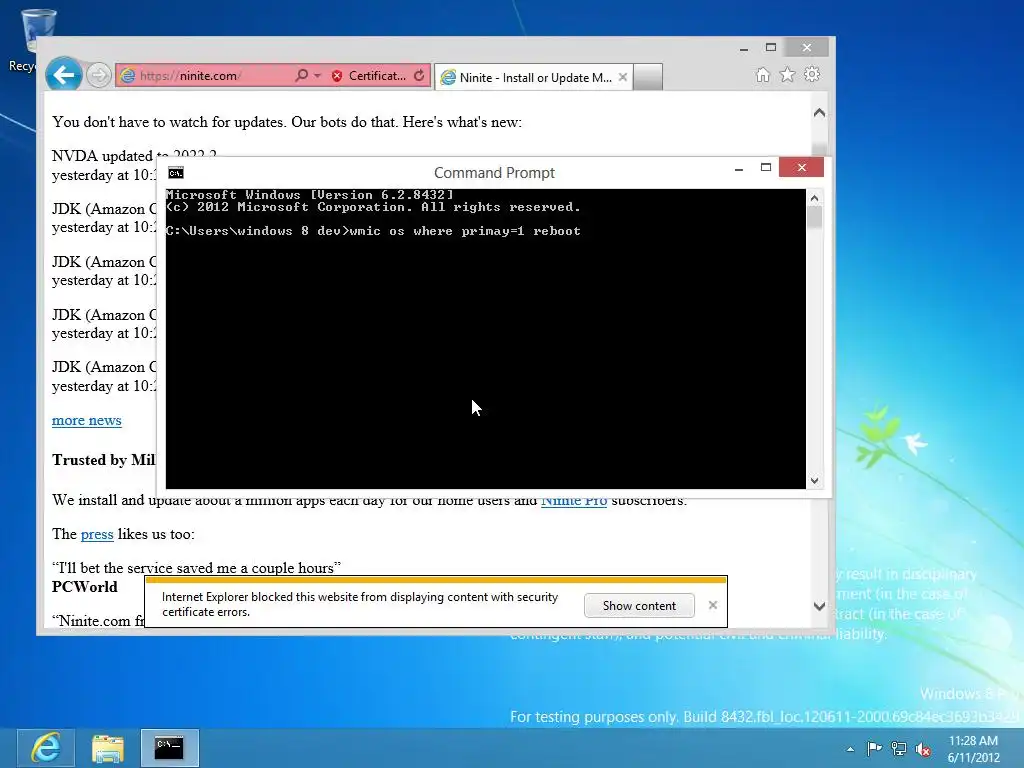1024x768 pixels.
Task: Open a new blank tab in IE
Action: point(648,77)
